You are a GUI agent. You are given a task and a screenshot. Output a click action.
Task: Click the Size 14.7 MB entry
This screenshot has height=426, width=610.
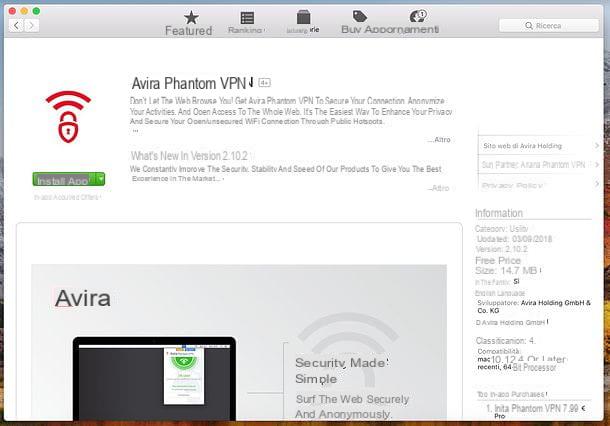pyautogui.click(x=507, y=270)
